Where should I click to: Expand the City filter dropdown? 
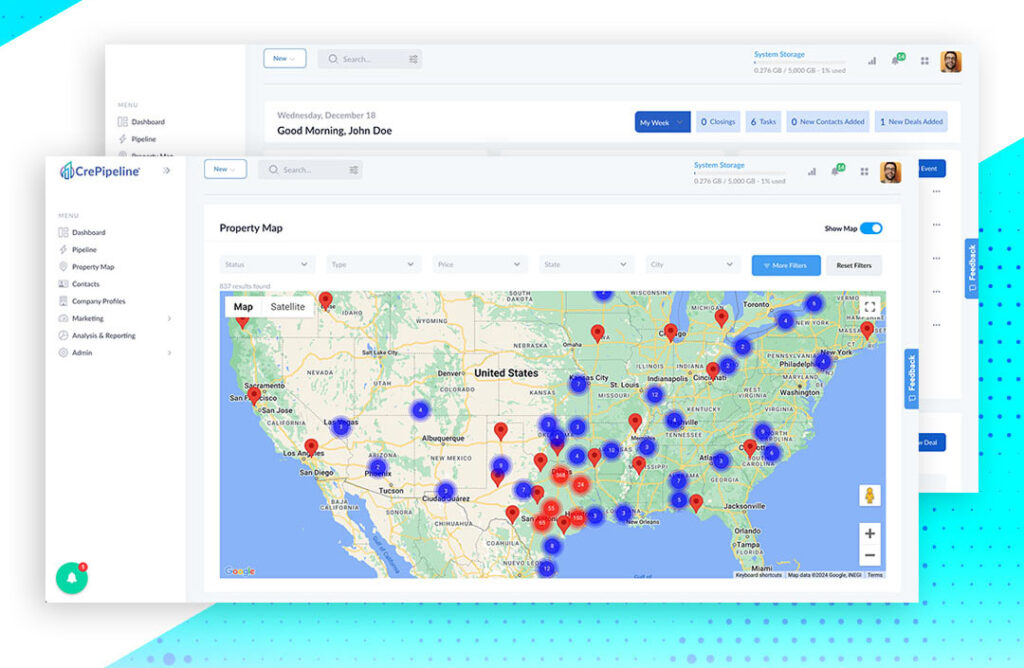point(692,265)
